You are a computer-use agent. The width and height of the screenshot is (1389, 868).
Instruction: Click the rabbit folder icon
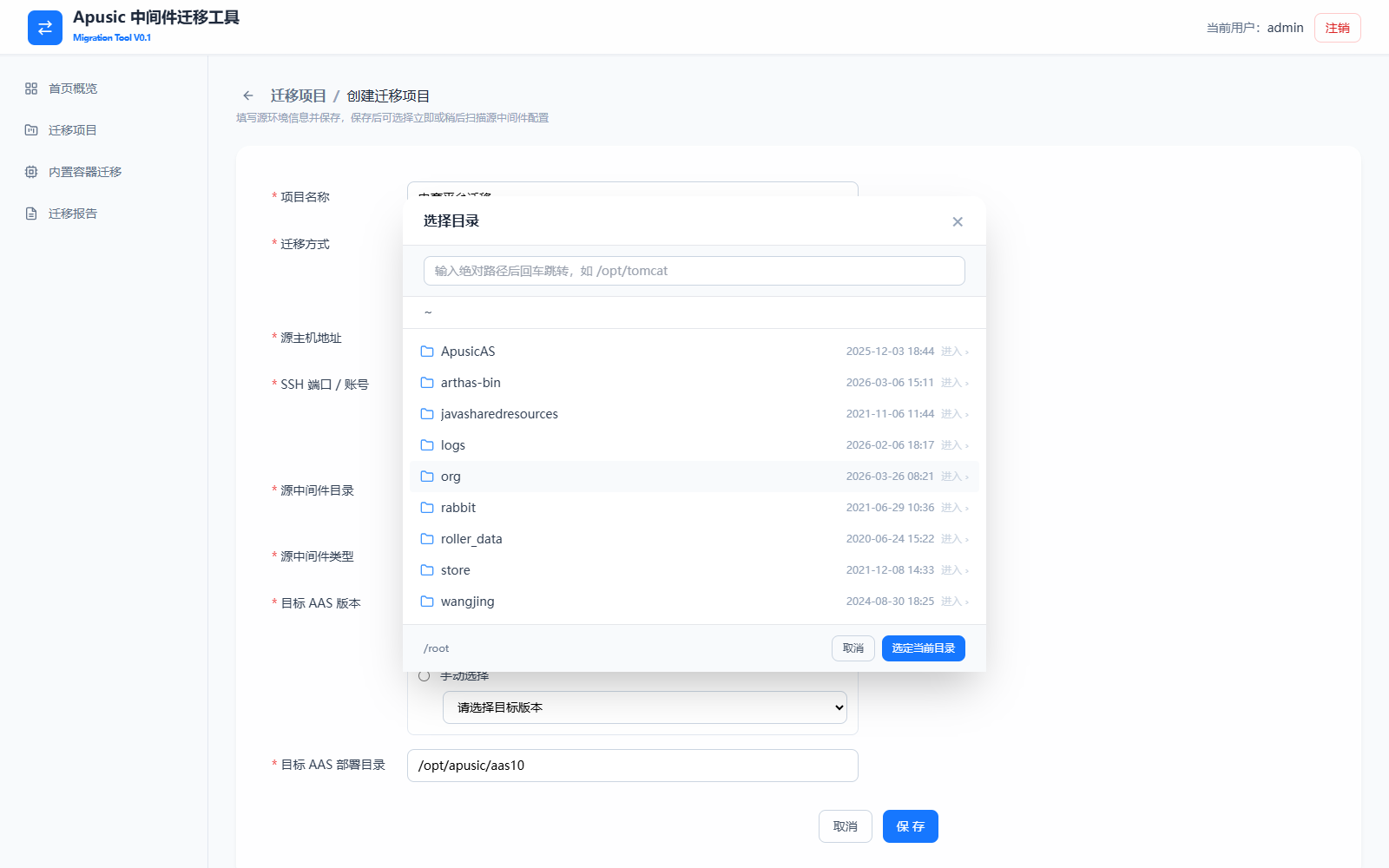pyautogui.click(x=427, y=508)
